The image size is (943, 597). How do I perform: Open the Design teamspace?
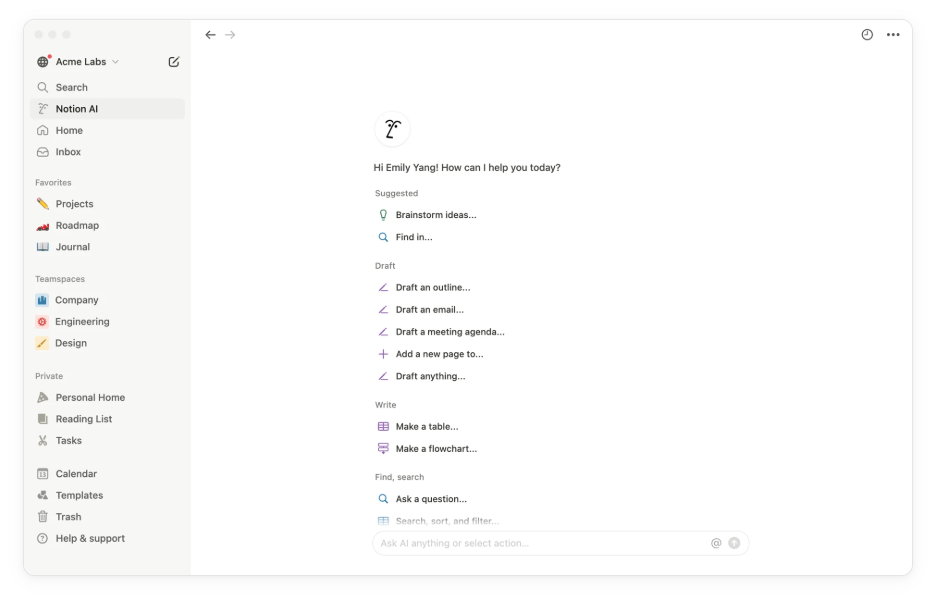pyautogui.click(x=107, y=343)
